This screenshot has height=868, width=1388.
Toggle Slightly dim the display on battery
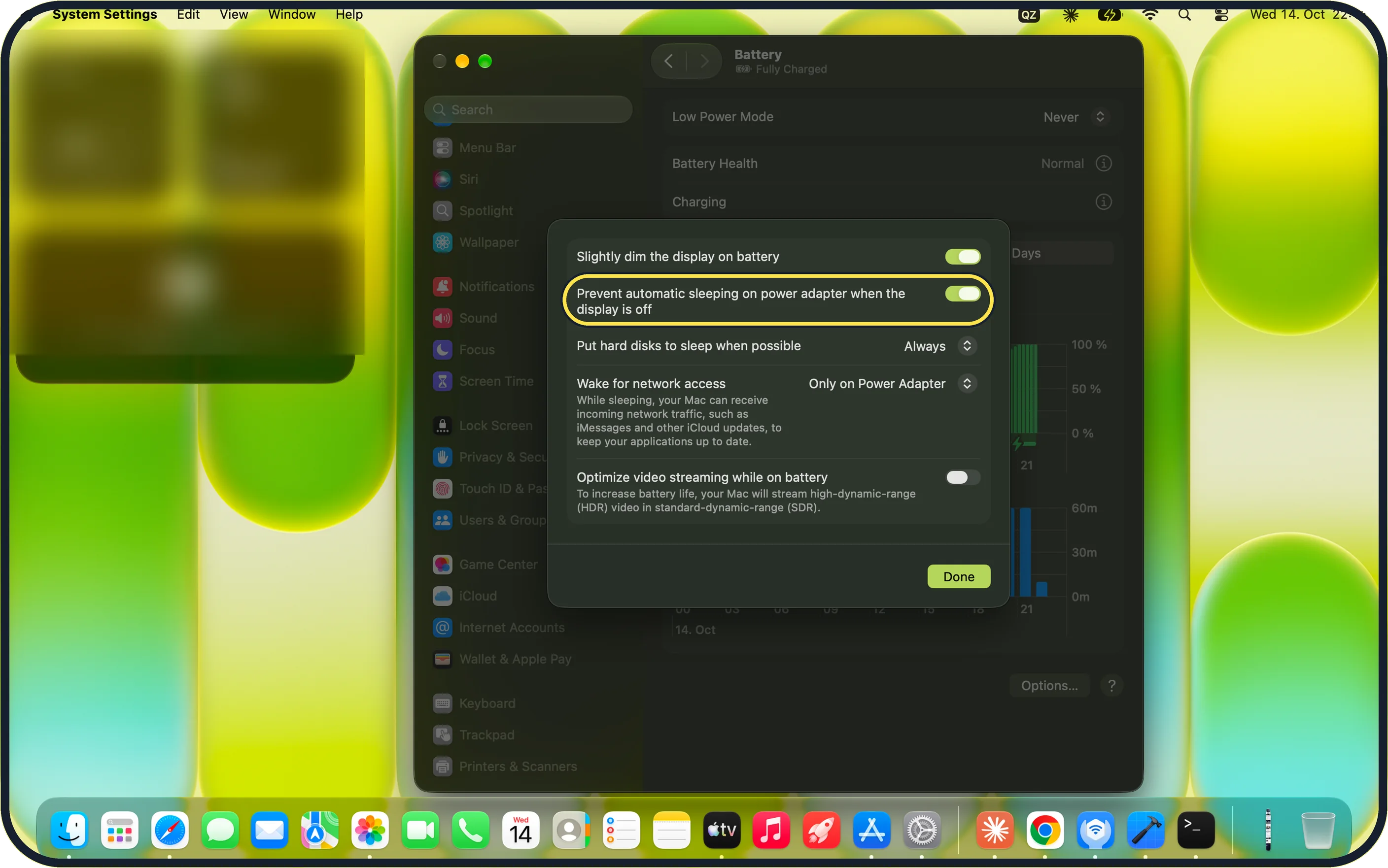click(x=963, y=257)
